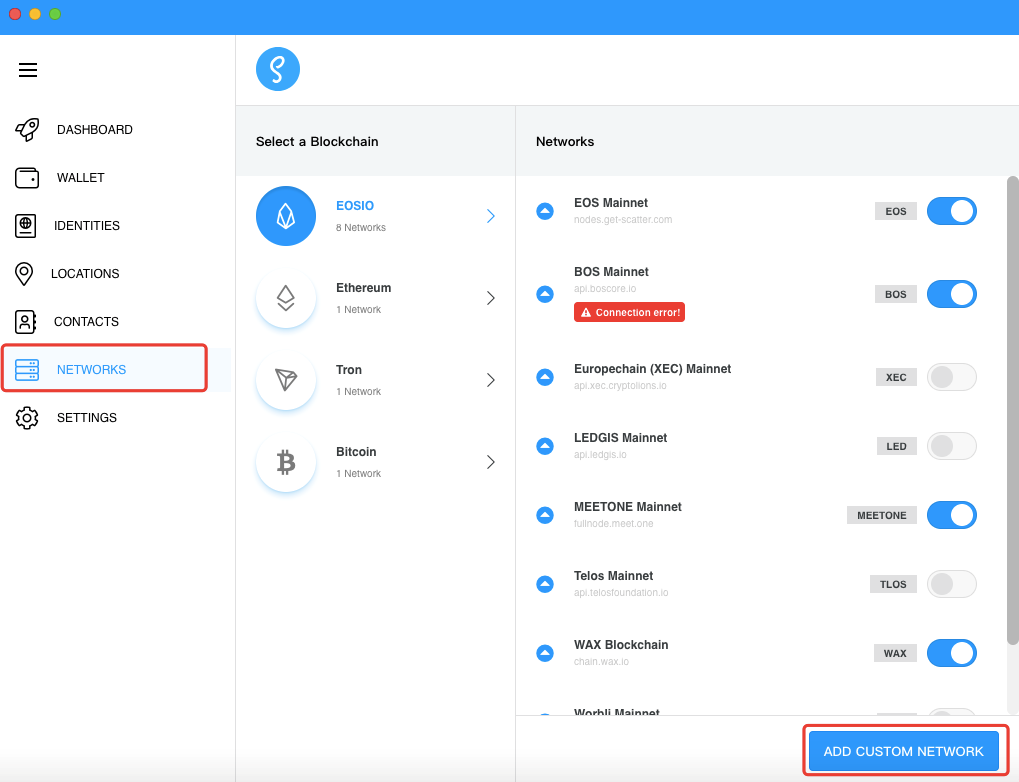Click the Contacts address book icon
The image size is (1019, 782).
[x=25, y=322]
